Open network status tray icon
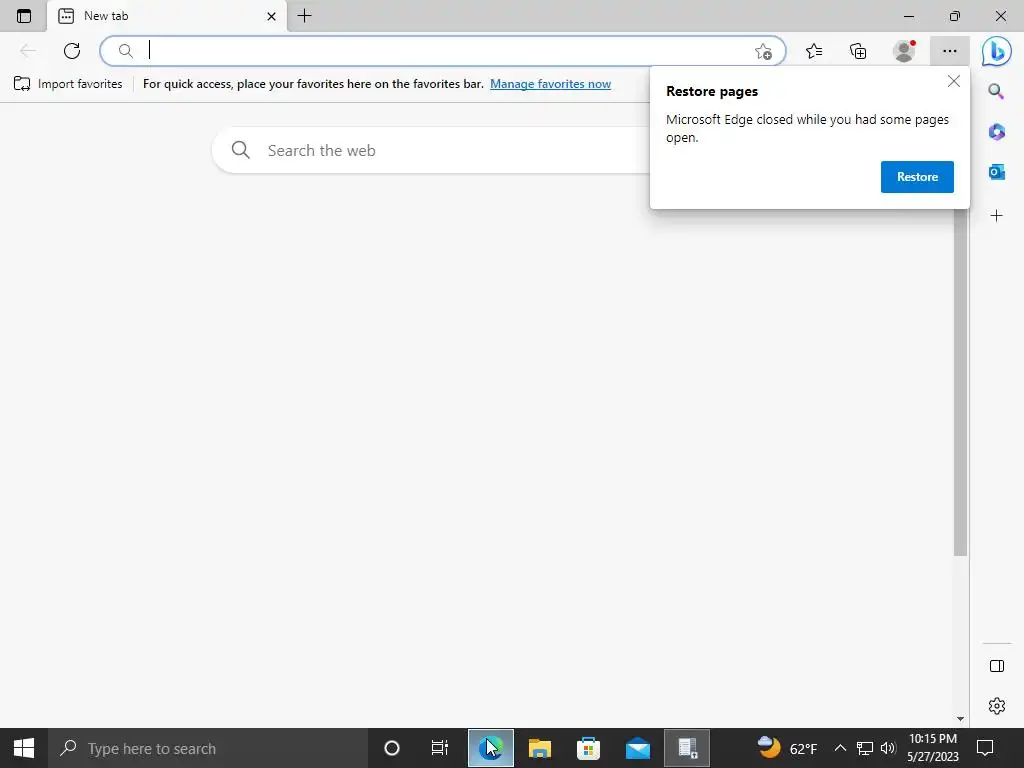This screenshot has width=1024, height=768. point(865,748)
